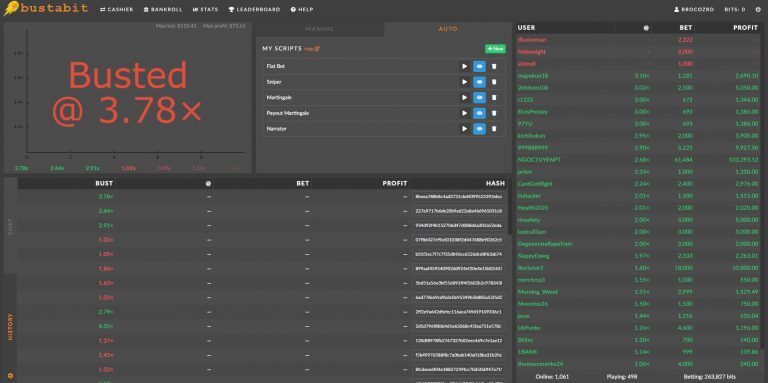Click the HASH column header in history
Screen dimensions: 768x383
tap(496, 184)
